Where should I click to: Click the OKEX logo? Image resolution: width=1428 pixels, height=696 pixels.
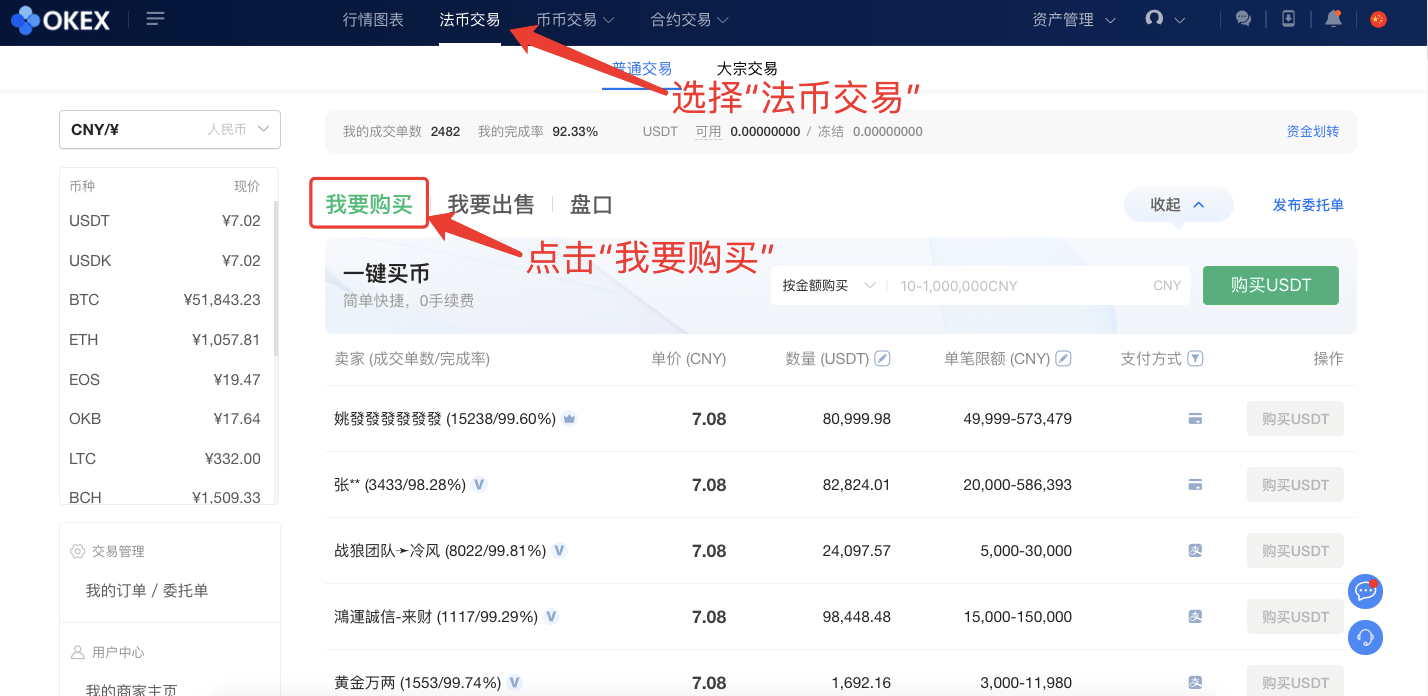pos(61,19)
